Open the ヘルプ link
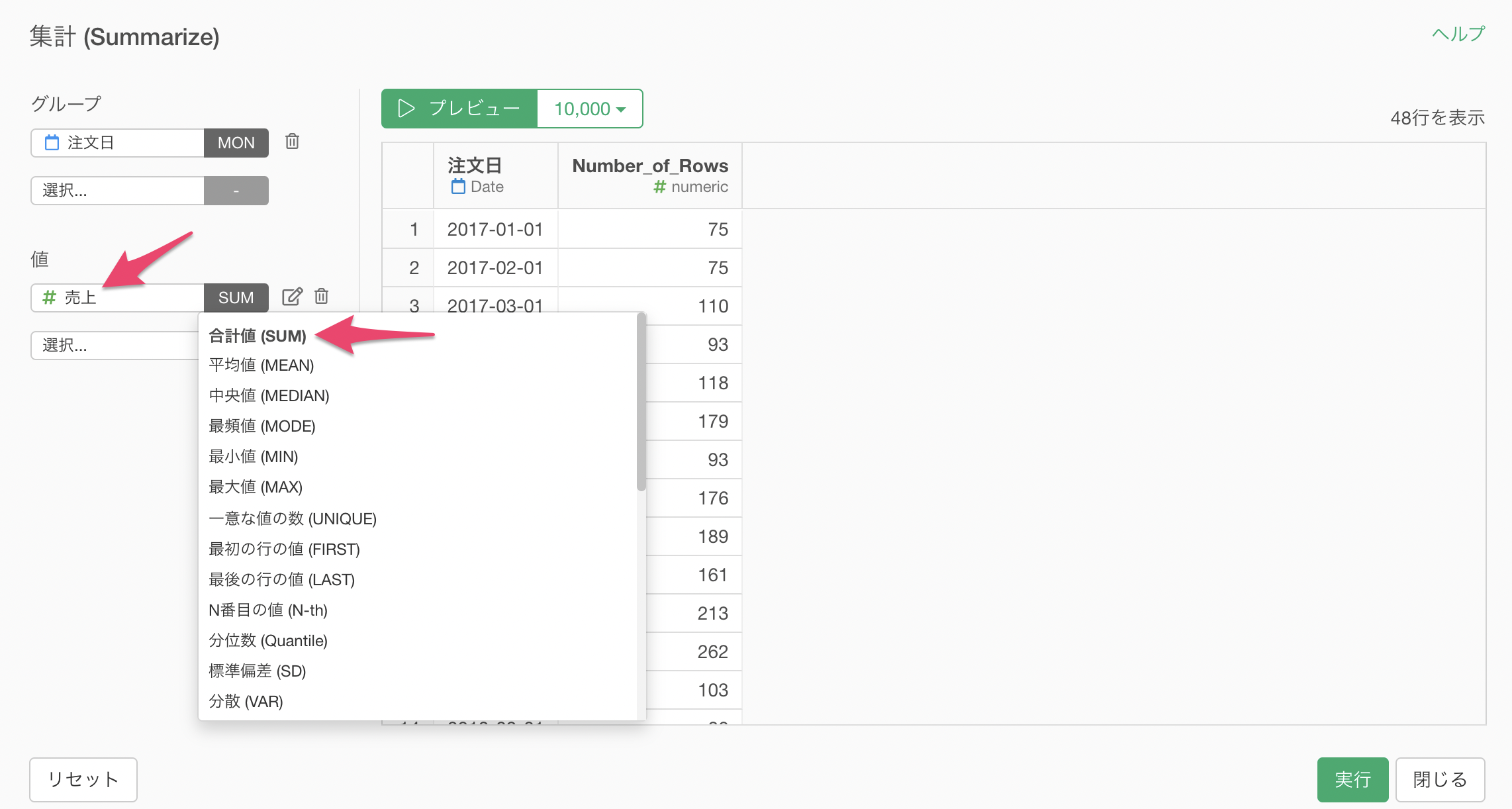This screenshot has height=809, width=1512. (x=1458, y=34)
